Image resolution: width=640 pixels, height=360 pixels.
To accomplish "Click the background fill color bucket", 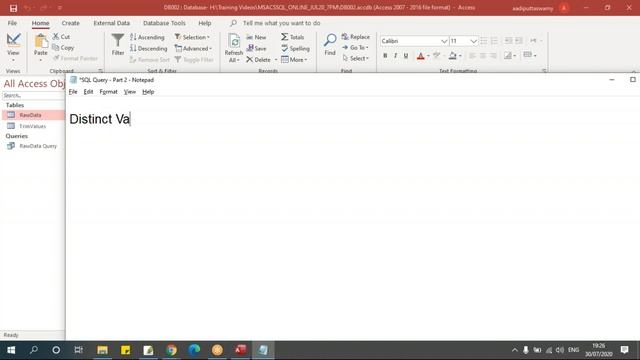I will coord(452,56).
